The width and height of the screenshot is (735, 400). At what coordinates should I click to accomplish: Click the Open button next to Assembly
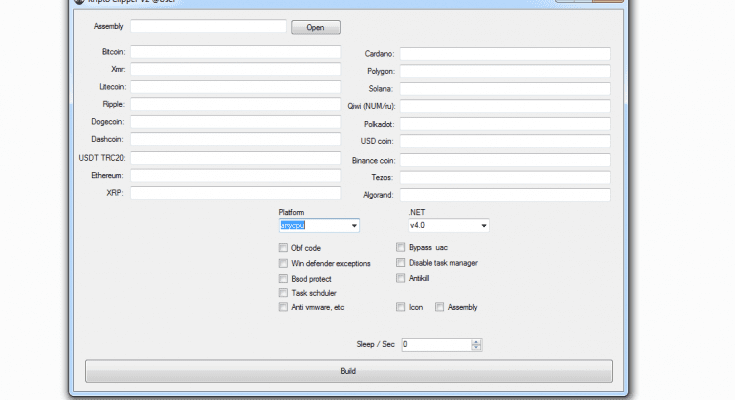point(315,28)
